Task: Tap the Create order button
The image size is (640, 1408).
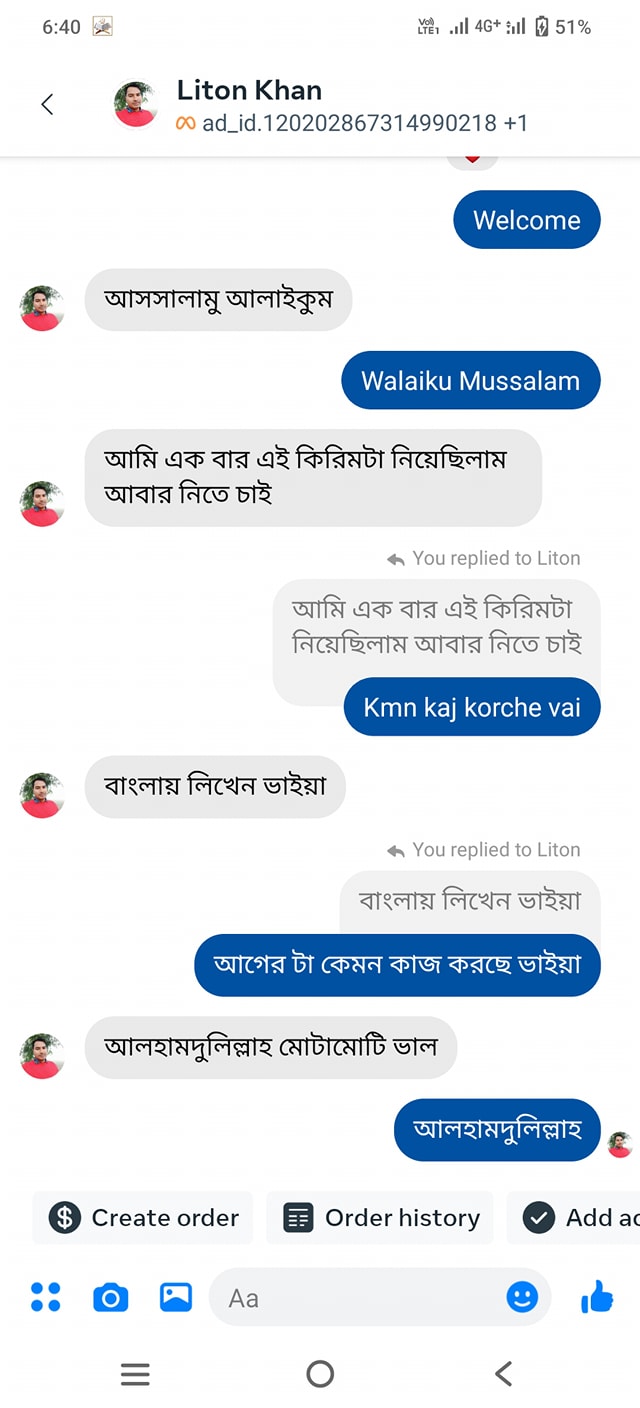Action: [144, 1217]
